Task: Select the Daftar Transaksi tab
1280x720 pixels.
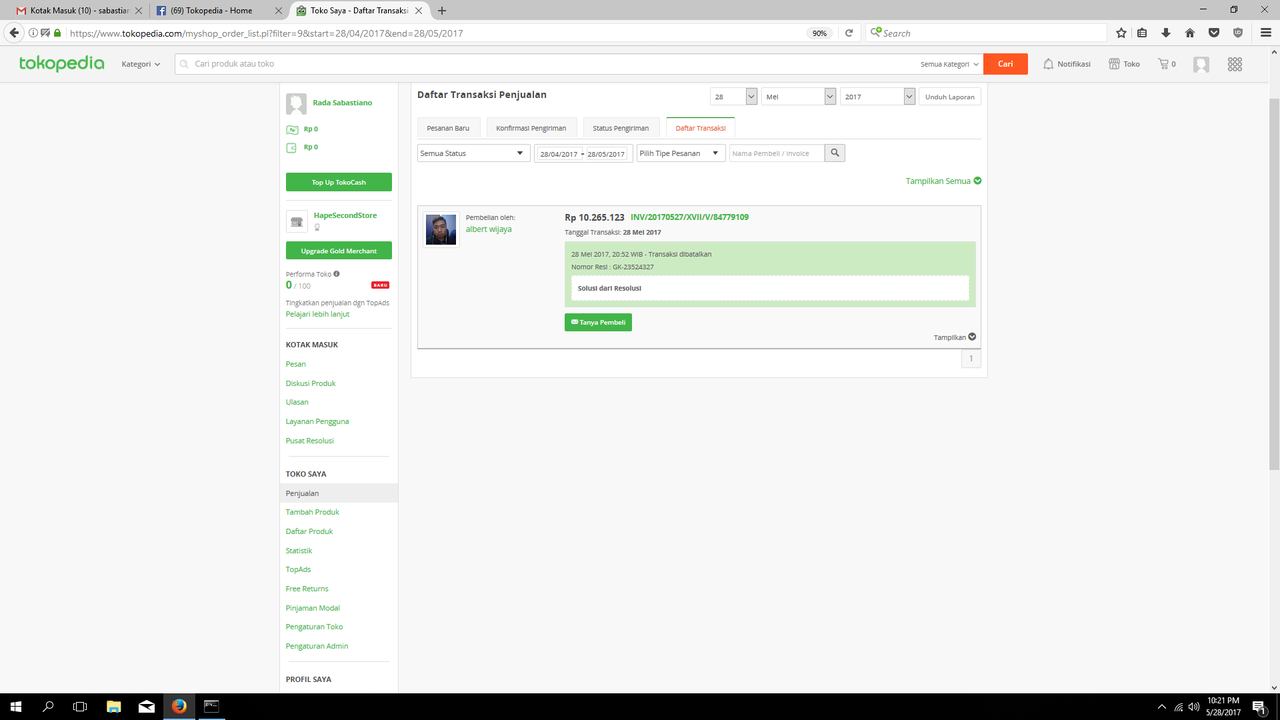Action: coord(701,127)
